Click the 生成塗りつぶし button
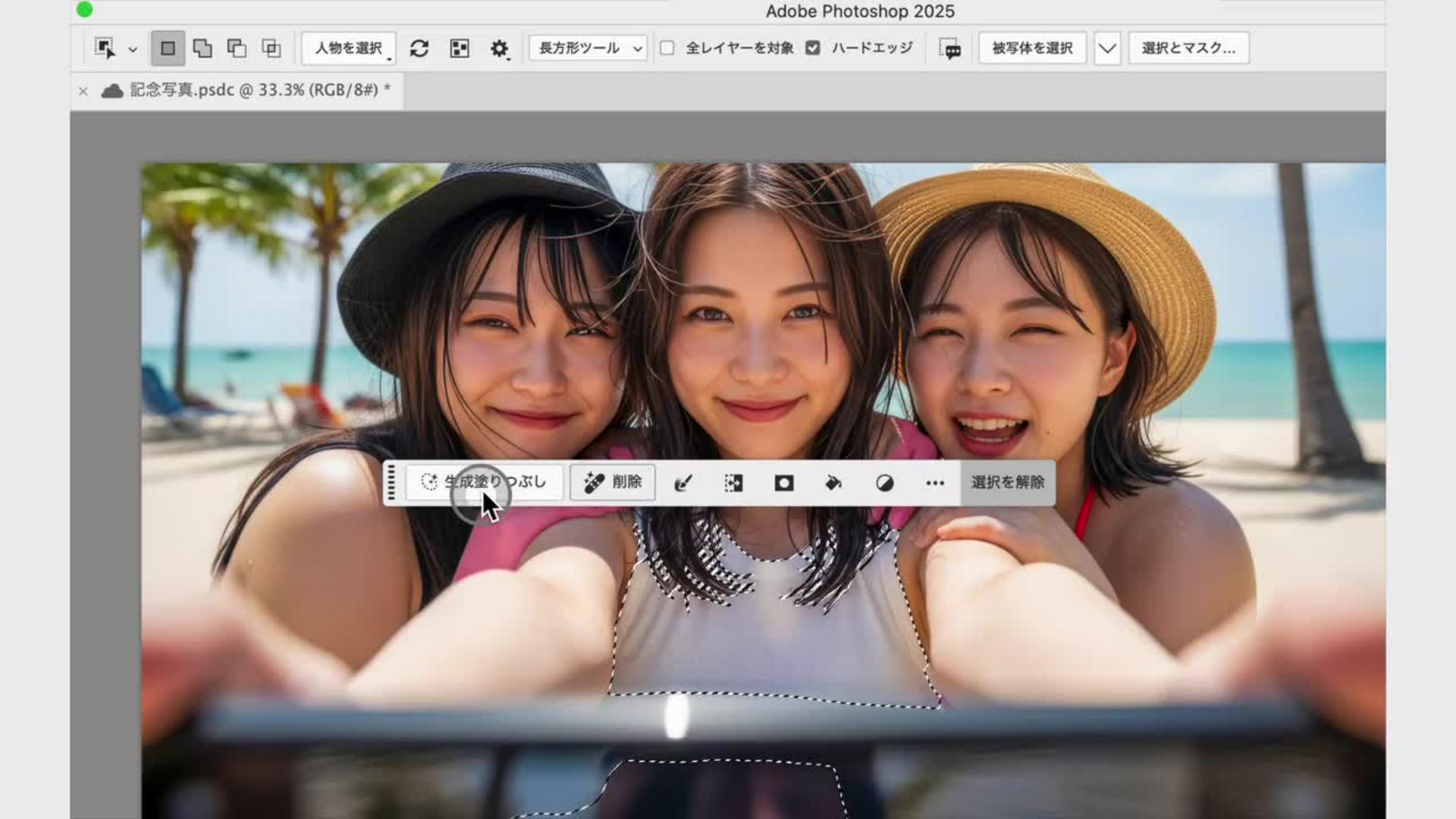Viewport: 1456px width, 819px height. 485,482
